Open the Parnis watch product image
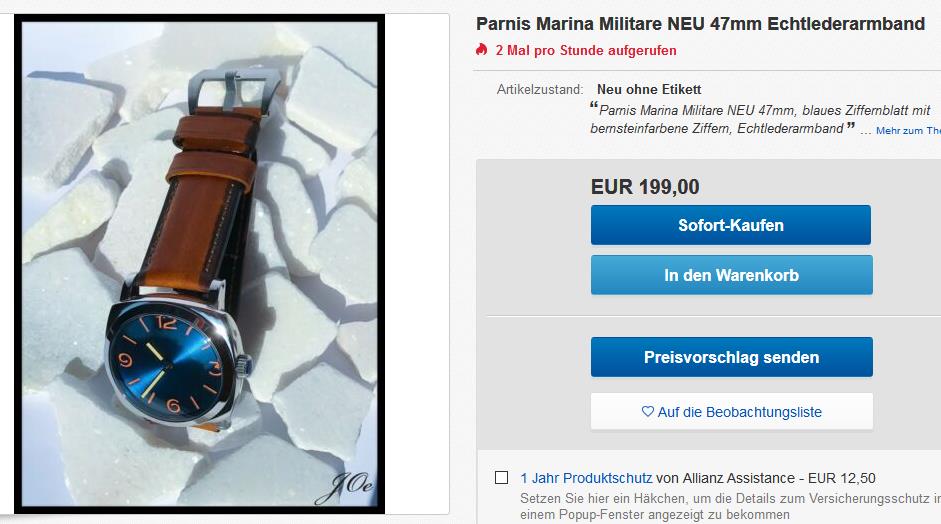Viewport: 941px width, 524px height. [x=199, y=264]
